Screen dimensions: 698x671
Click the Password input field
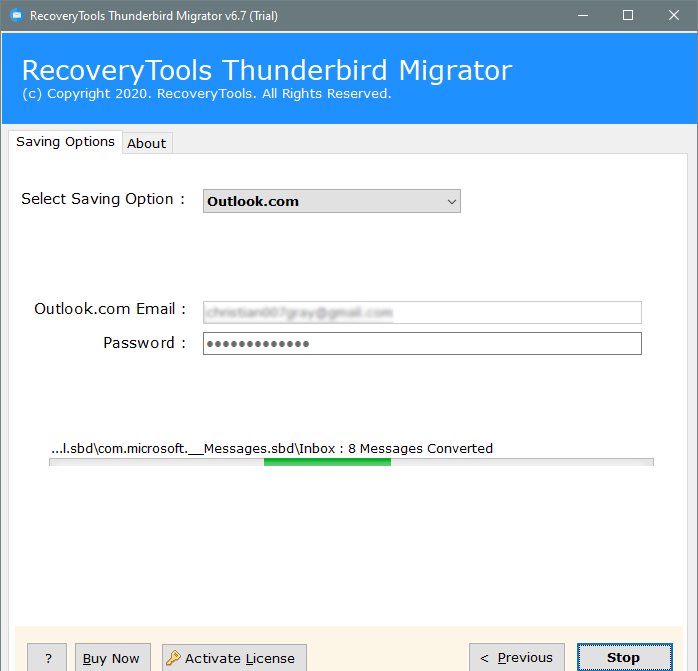coord(422,343)
